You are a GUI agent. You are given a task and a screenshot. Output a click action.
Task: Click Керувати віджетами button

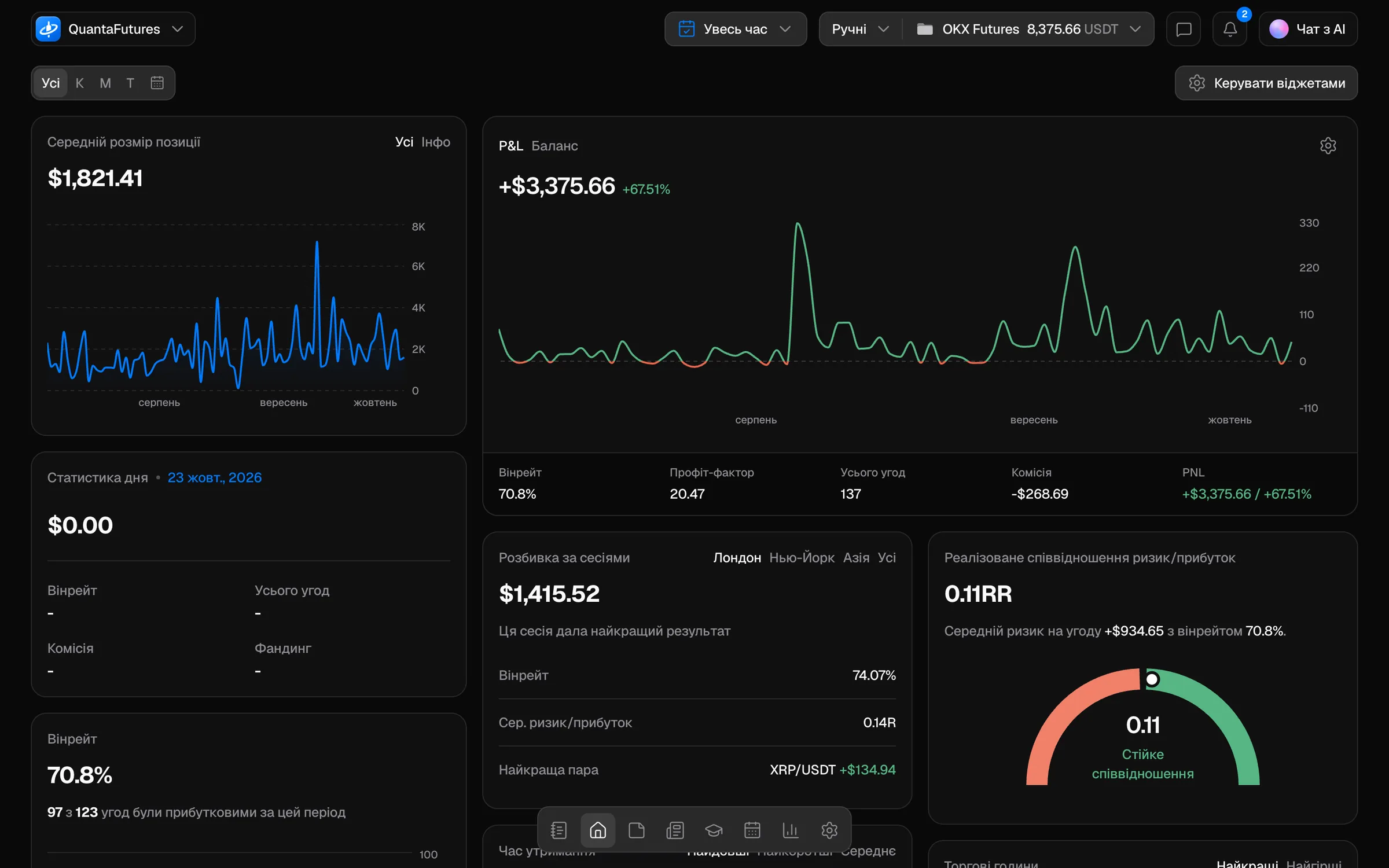point(1266,83)
